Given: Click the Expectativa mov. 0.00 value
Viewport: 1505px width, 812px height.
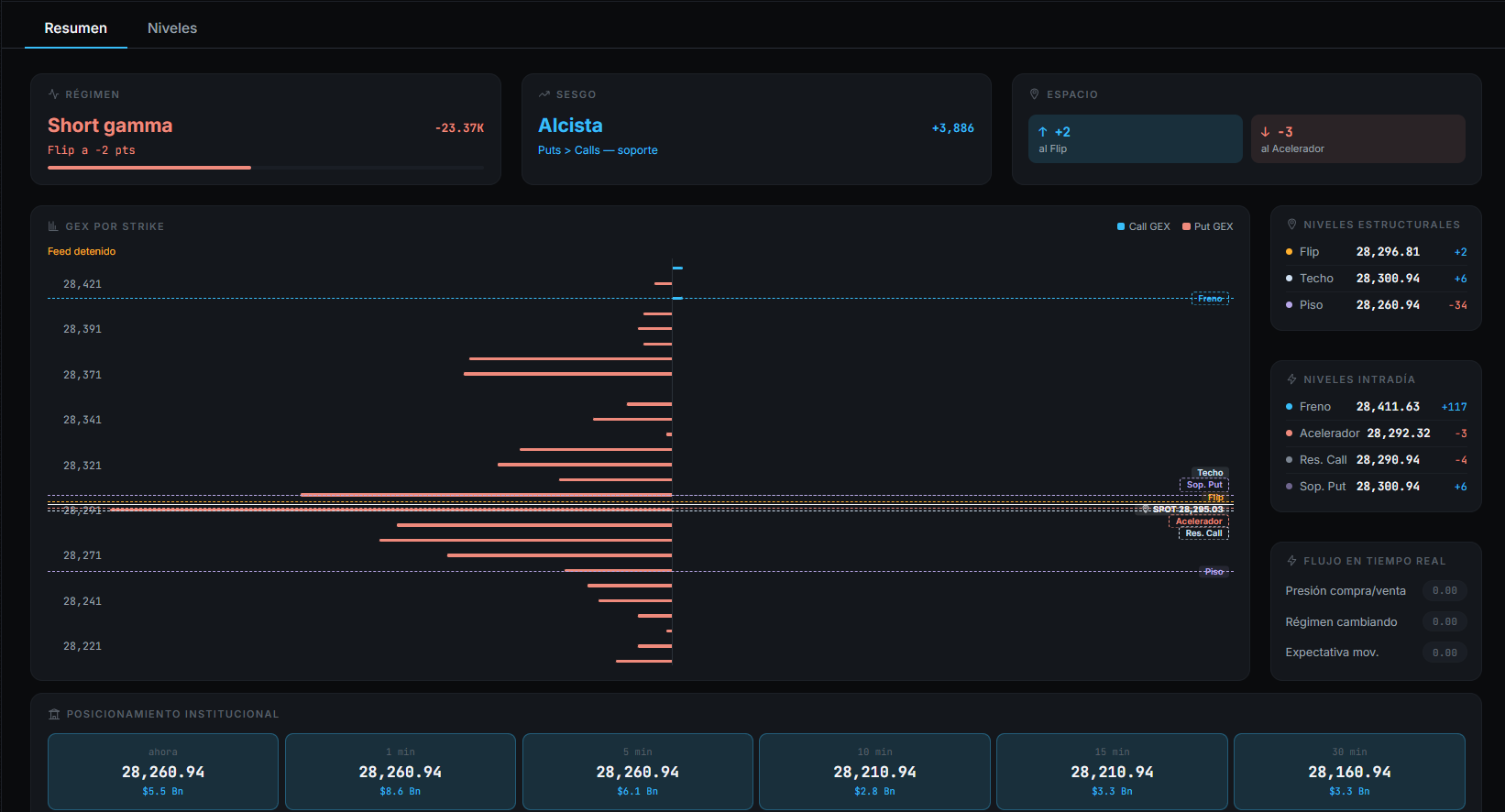Looking at the screenshot, I should (1445, 653).
